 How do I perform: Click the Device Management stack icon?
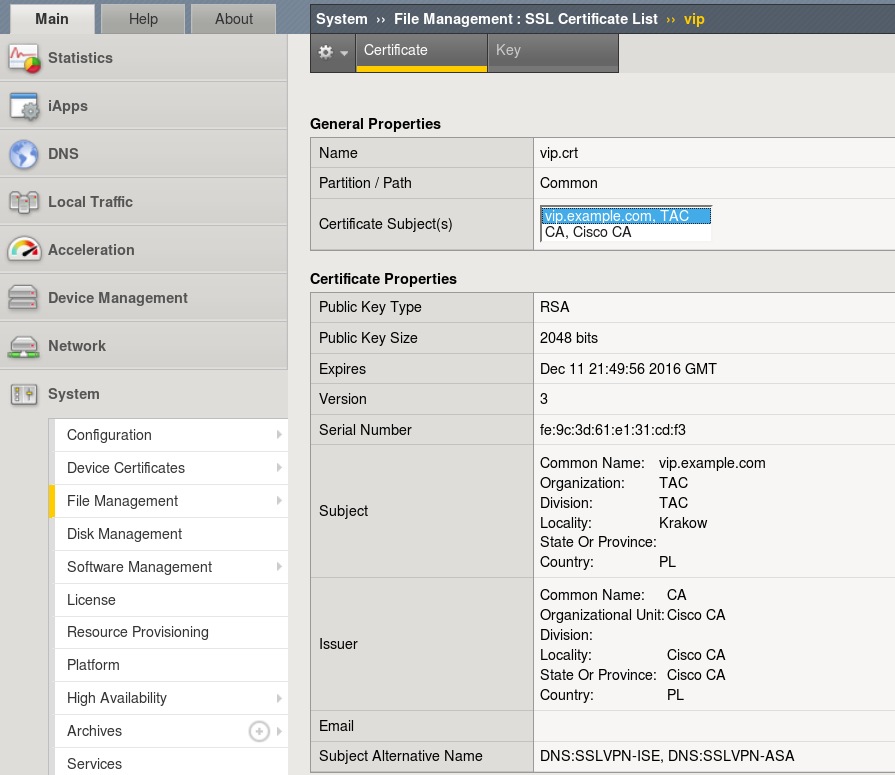[23, 297]
